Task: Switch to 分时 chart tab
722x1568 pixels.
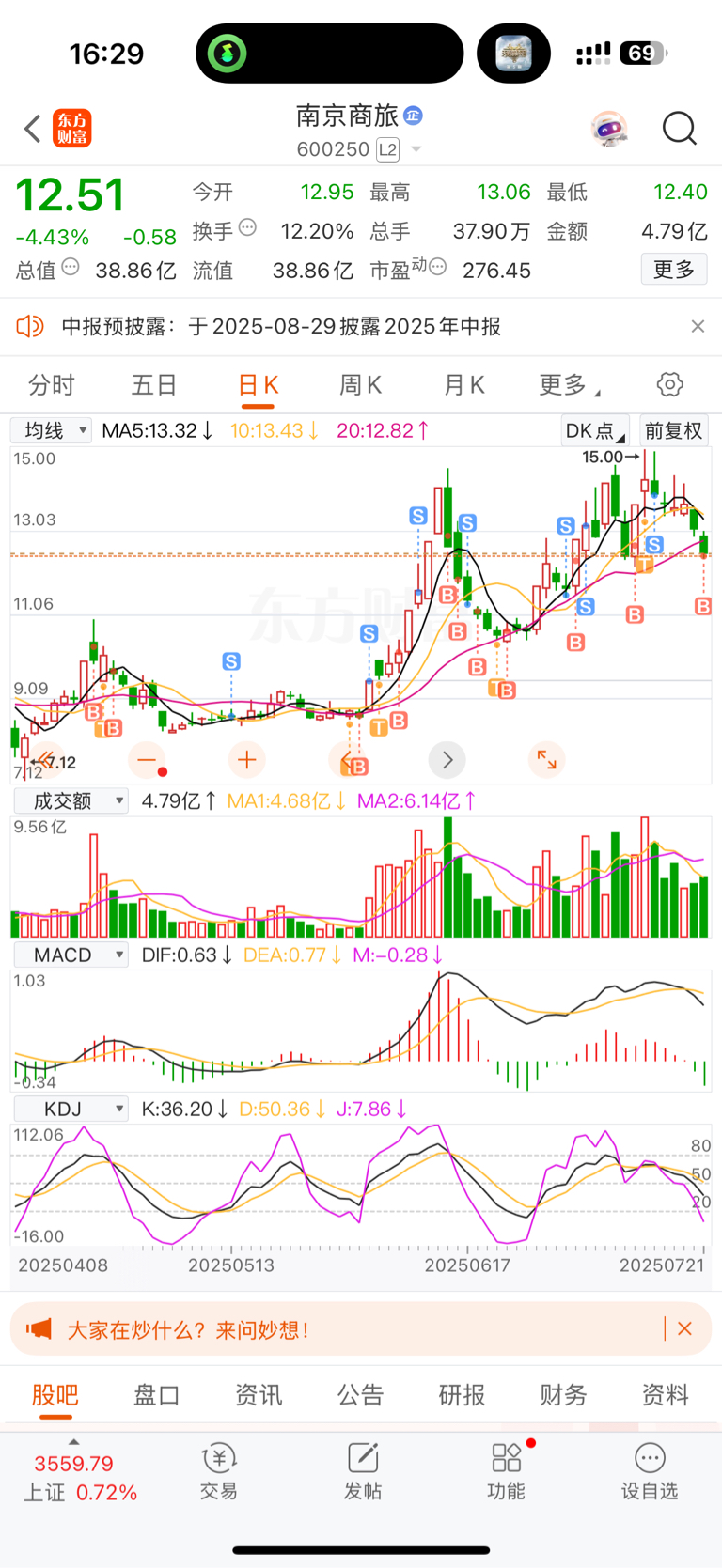Action: (52, 385)
